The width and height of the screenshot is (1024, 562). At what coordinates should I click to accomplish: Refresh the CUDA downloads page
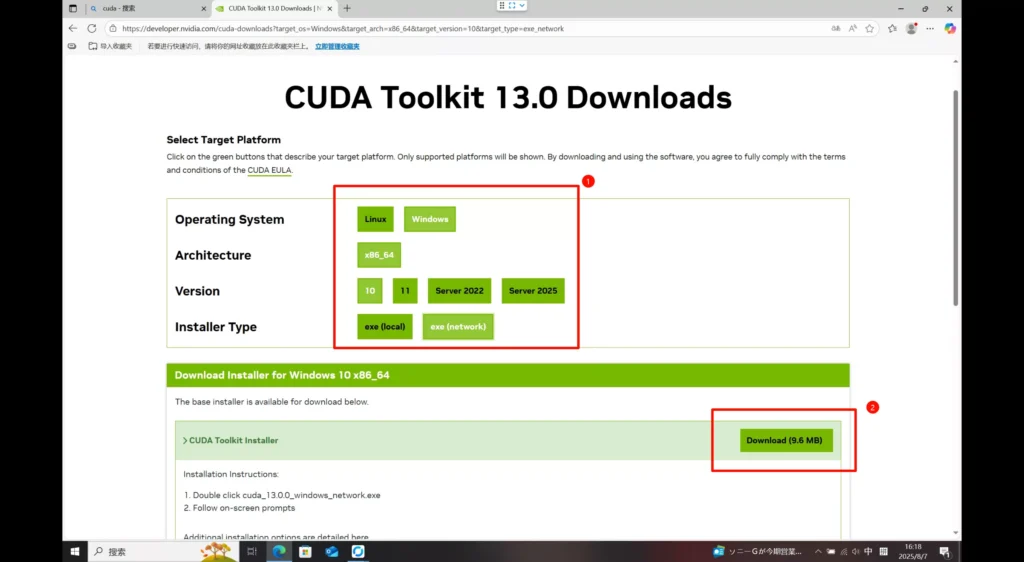coord(91,29)
